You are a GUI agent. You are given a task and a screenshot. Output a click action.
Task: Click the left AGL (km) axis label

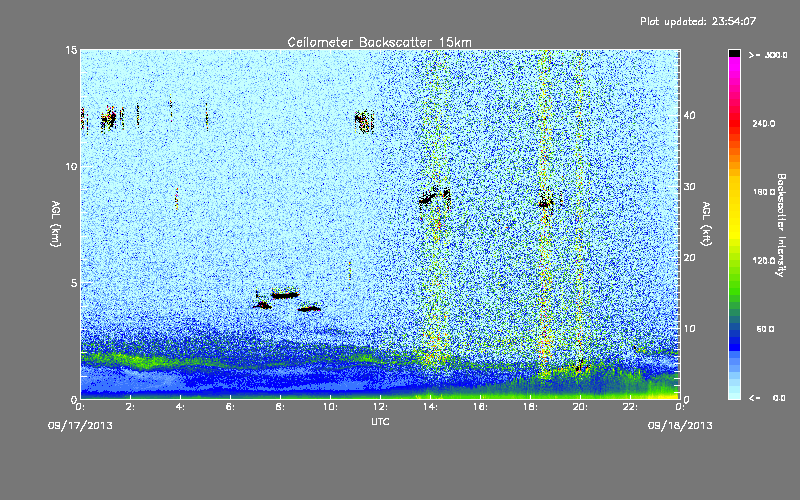click(56, 223)
